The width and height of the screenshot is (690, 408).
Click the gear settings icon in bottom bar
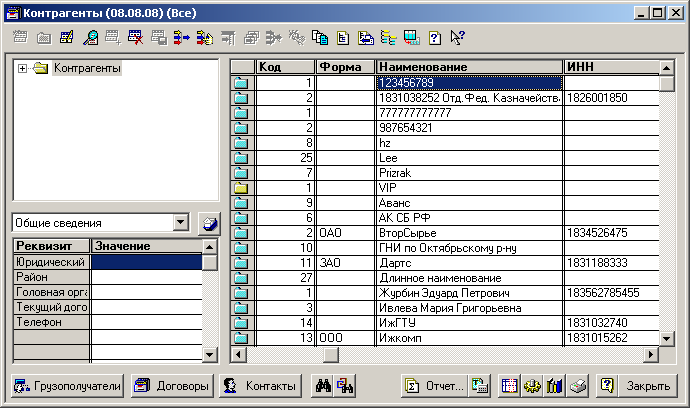click(532, 386)
